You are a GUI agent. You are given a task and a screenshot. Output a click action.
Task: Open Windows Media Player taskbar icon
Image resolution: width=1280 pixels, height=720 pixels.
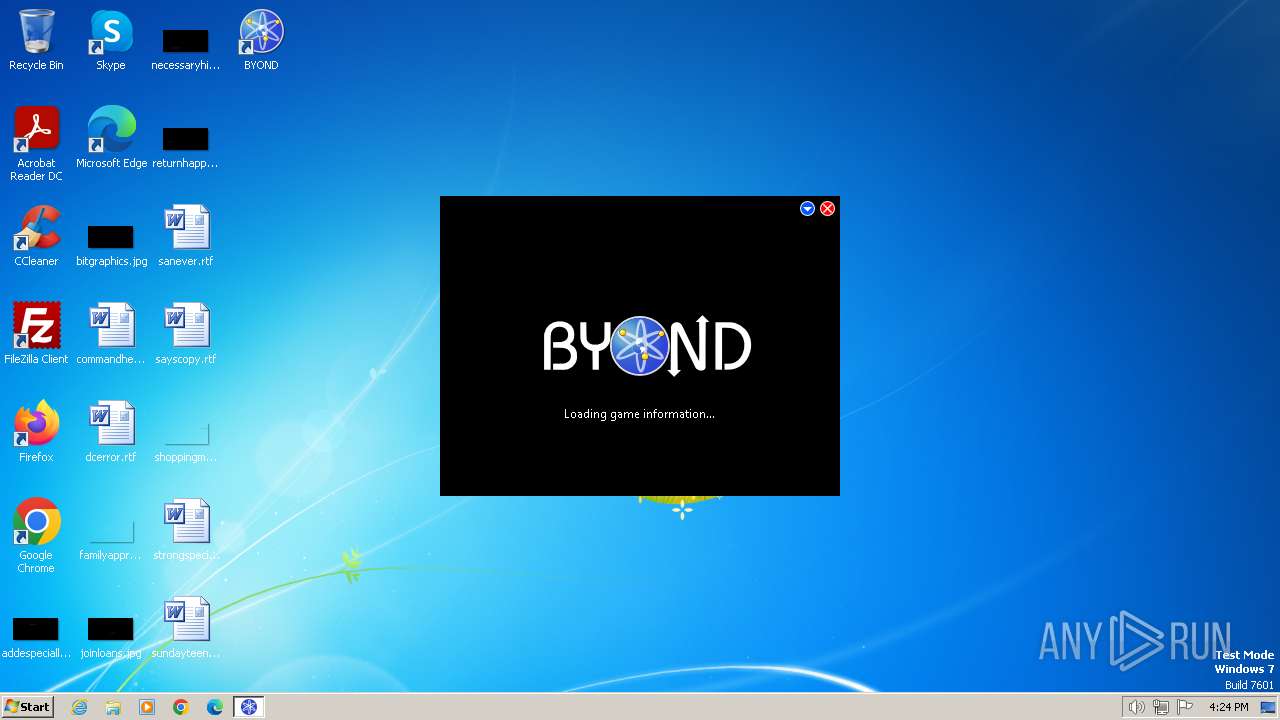pyautogui.click(x=147, y=707)
